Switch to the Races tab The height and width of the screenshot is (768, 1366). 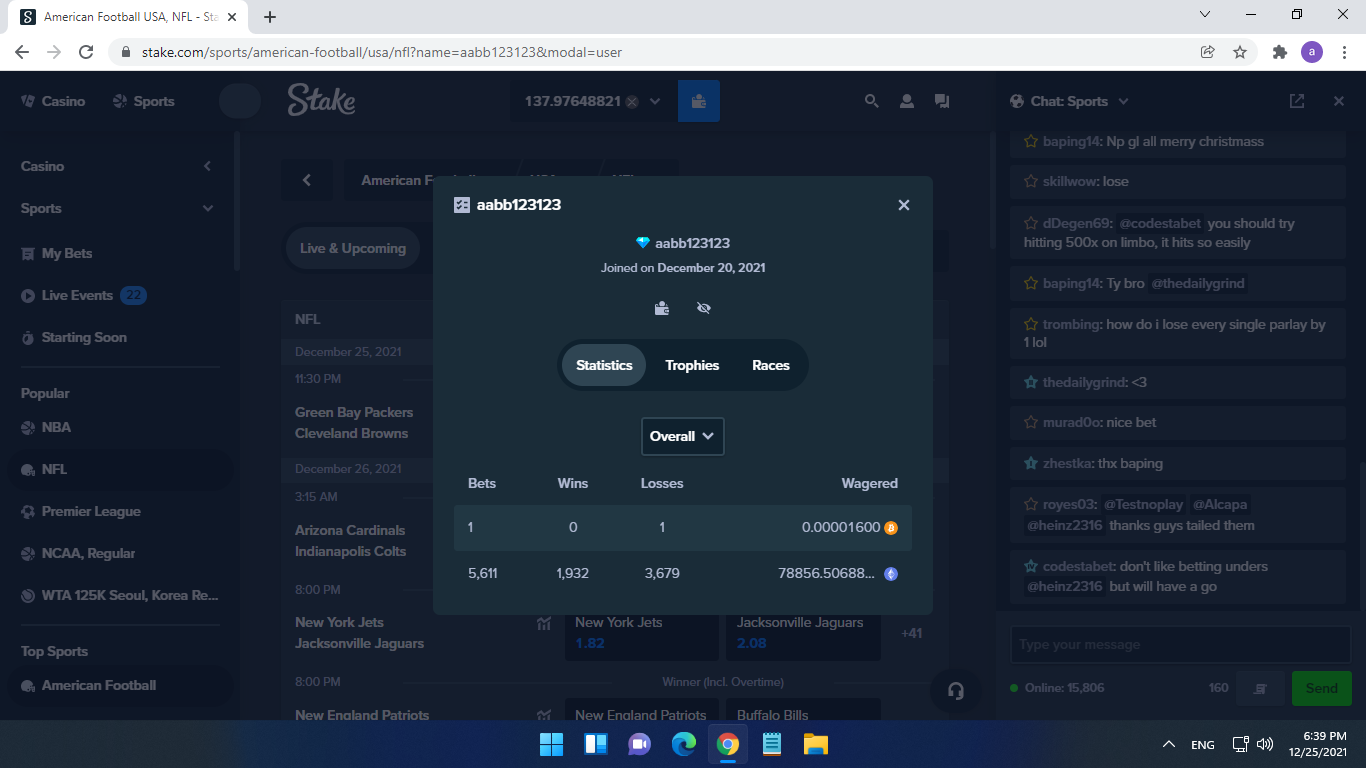[771, 365]
